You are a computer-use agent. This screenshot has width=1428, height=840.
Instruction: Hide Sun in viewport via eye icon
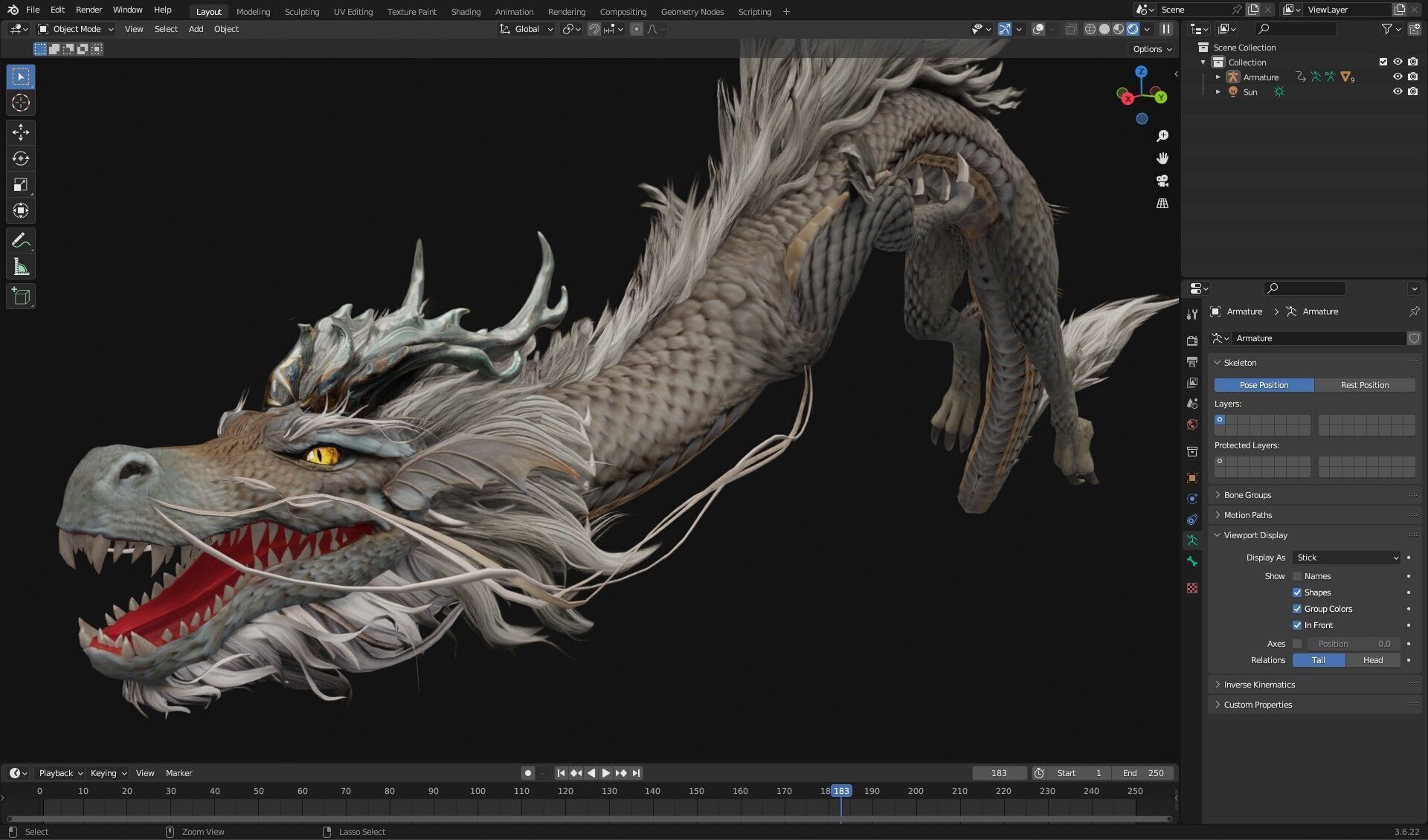click(x=1398, y=91)
